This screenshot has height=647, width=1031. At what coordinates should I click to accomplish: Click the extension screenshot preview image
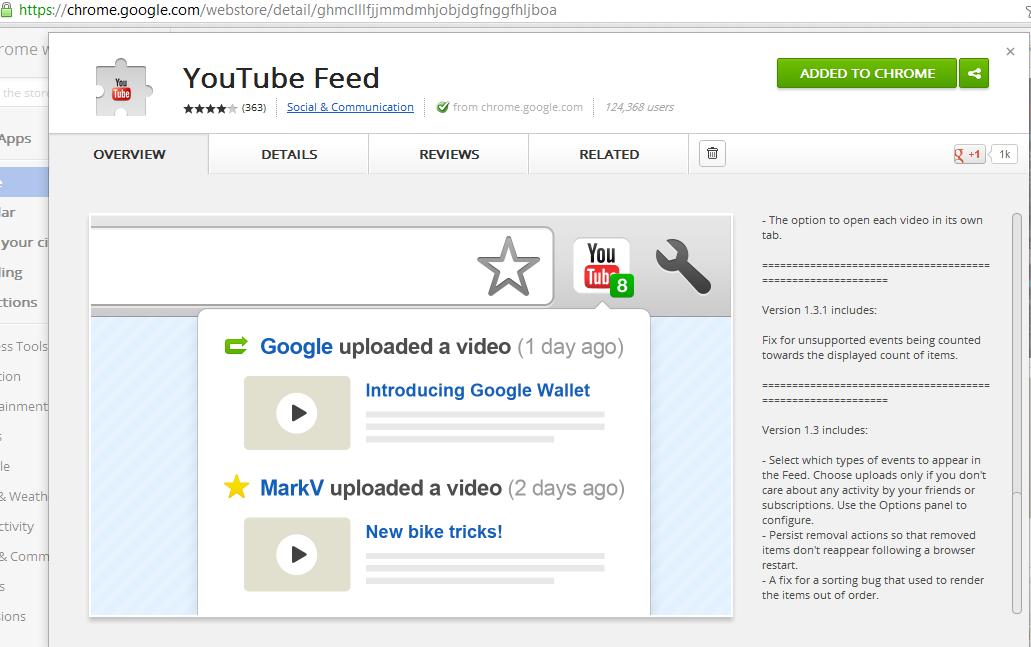coord(411,416)
